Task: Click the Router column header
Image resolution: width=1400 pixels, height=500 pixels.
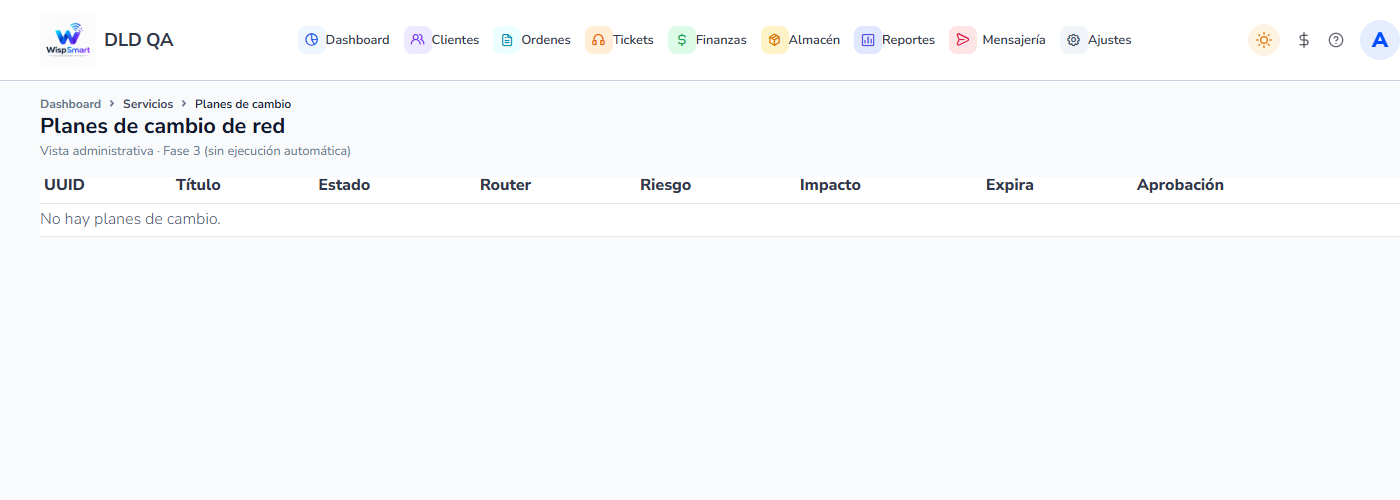Action: click(505, 185)
